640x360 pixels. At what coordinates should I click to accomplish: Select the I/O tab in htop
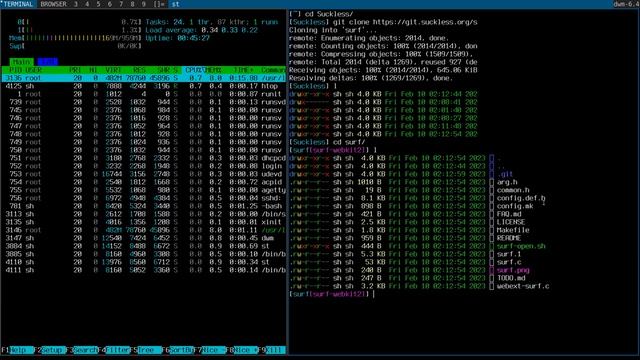click(x=47, y=62)
